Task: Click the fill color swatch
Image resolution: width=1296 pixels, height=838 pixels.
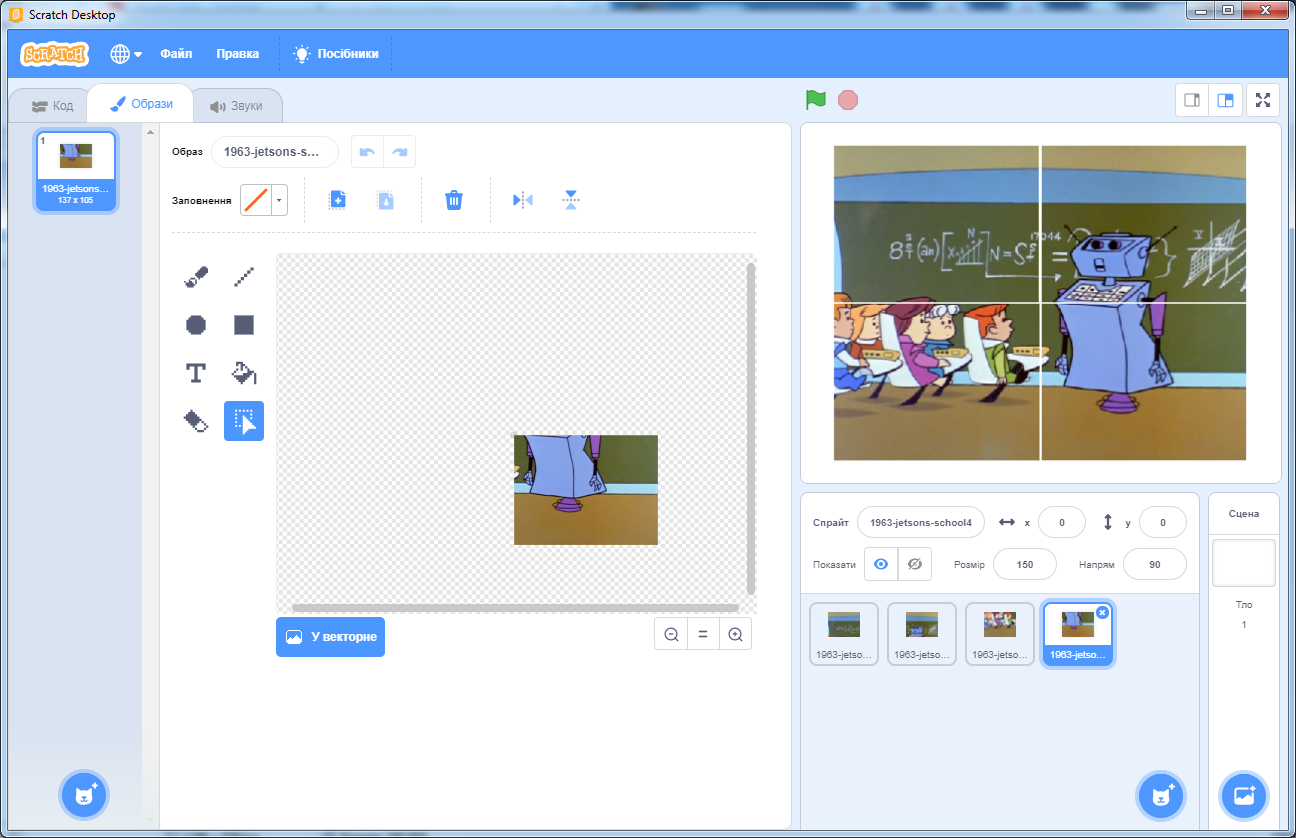Action: pyautogui.click(x=257, y=200)
